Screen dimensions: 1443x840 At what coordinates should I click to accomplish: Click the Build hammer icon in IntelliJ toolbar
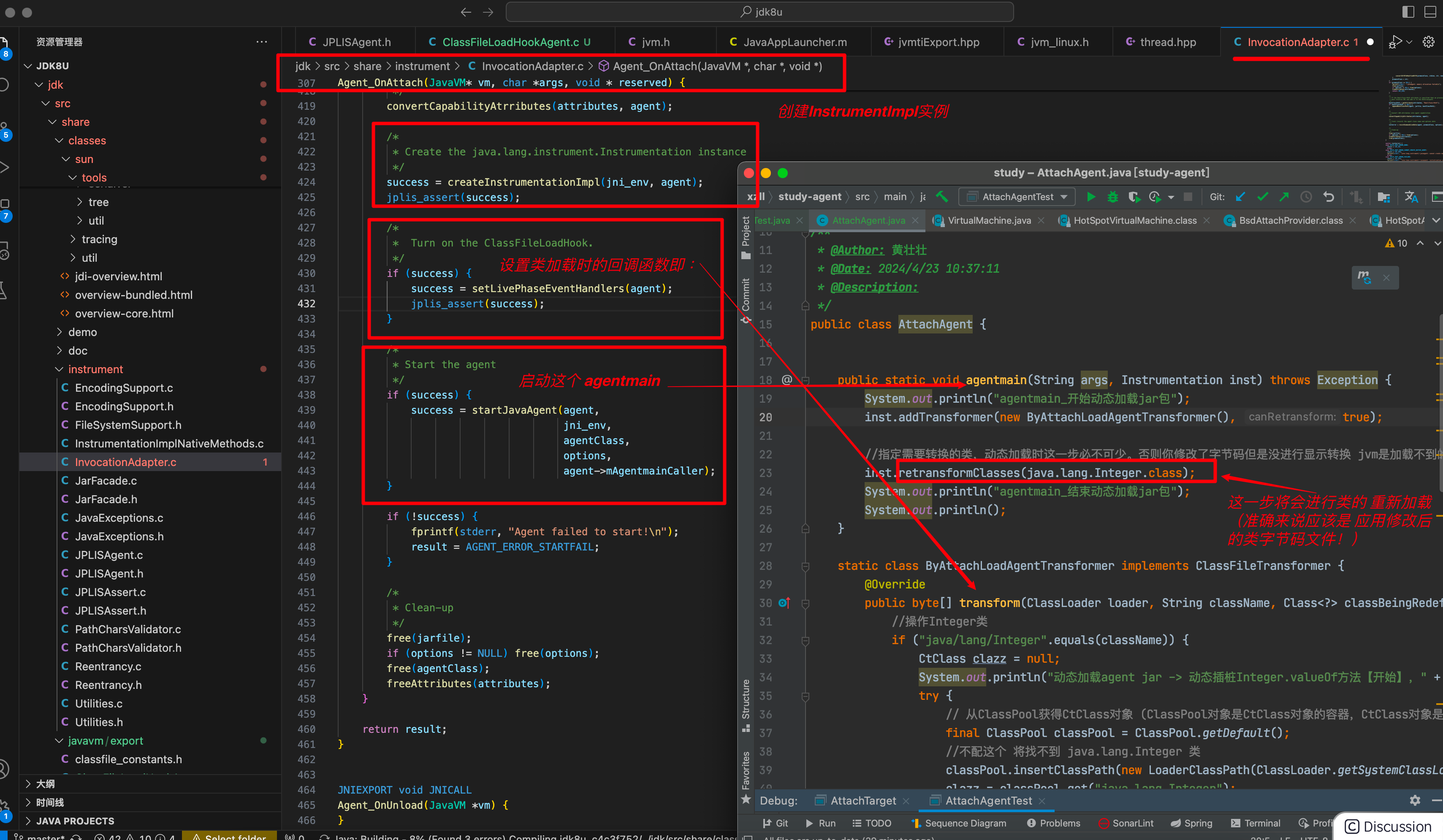pyautogui.click(x=942, y=197)
